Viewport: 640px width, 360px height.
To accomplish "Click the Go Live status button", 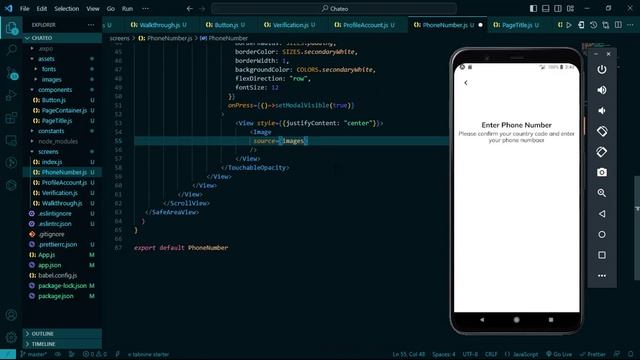I will click(559, 354).
